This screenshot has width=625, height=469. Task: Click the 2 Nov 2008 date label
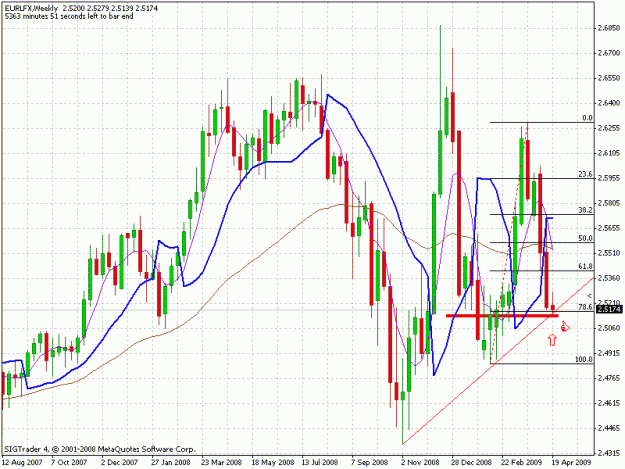click(420, 463)
